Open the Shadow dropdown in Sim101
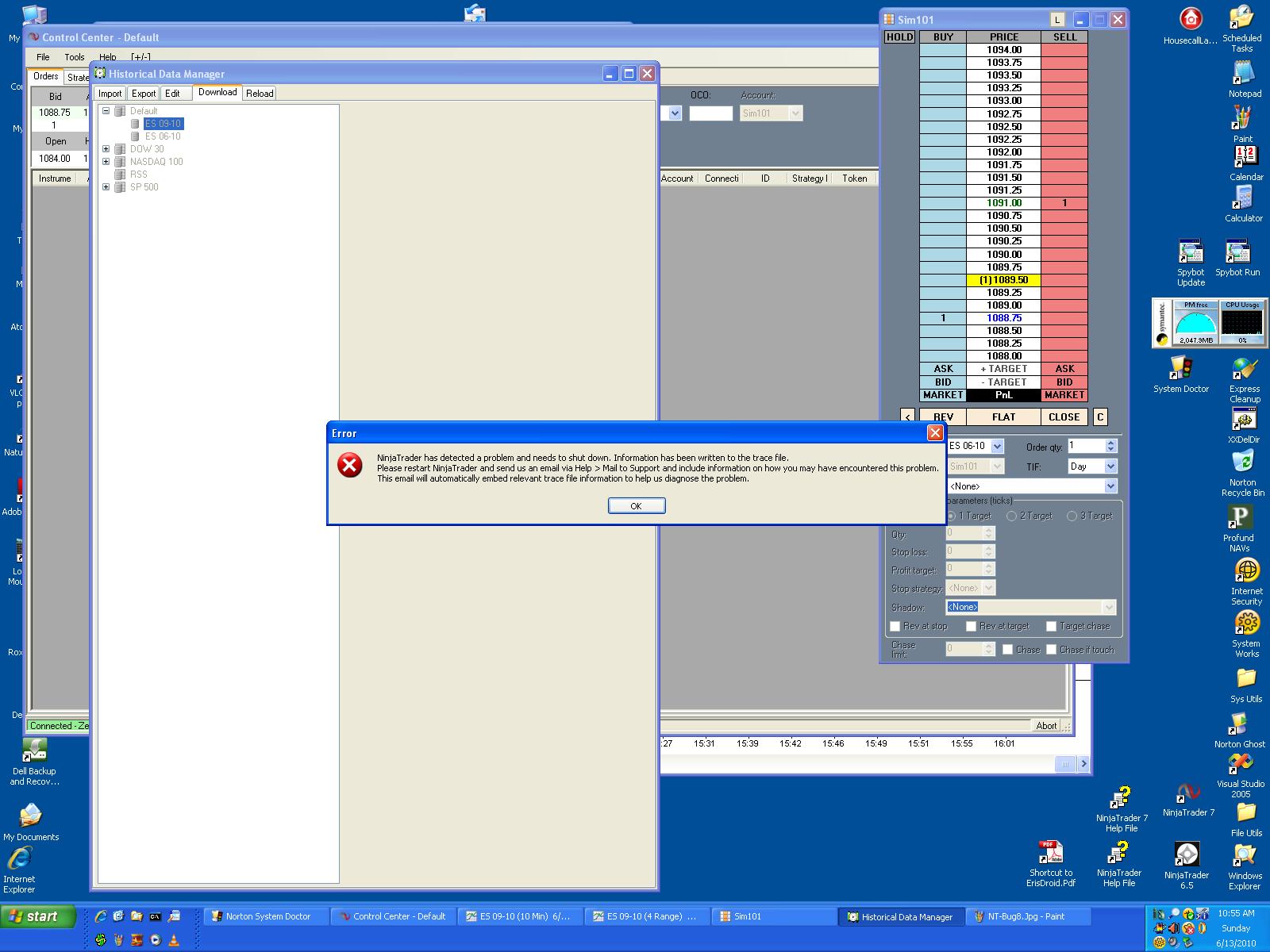1270x952 pixels. (1110, 607)
